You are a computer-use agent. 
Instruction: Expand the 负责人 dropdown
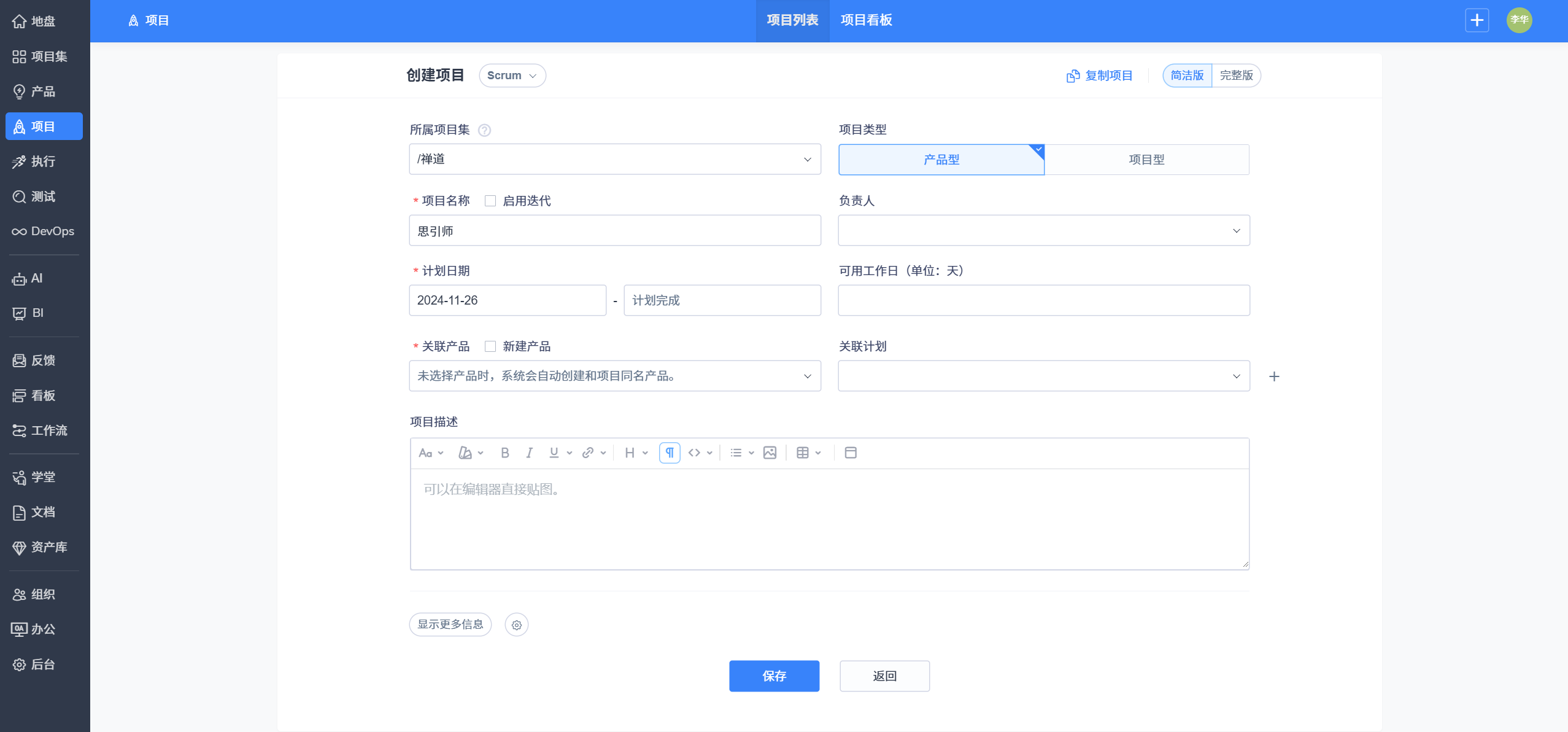click(1043, 231)
